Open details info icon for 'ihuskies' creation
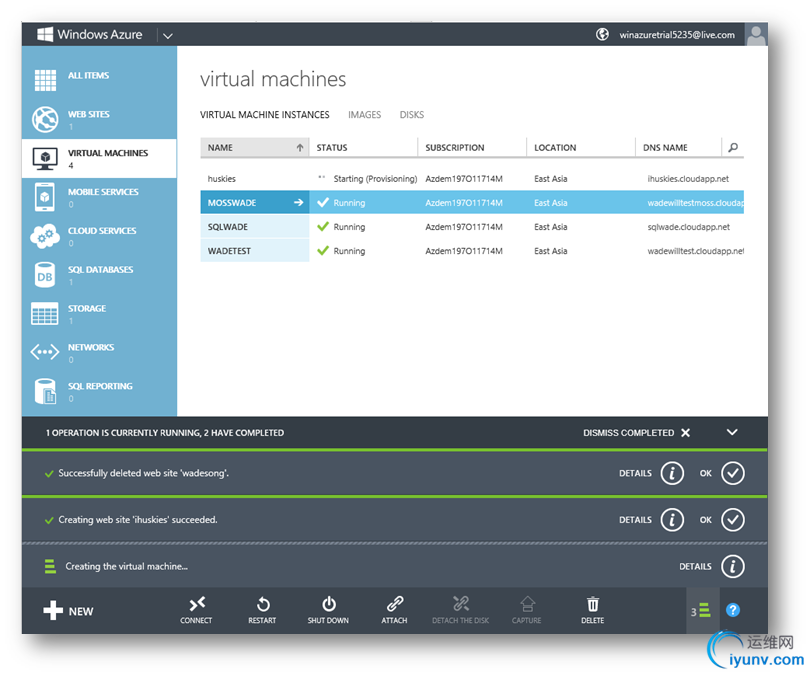The image size is (810, 676). click(672, 520)
